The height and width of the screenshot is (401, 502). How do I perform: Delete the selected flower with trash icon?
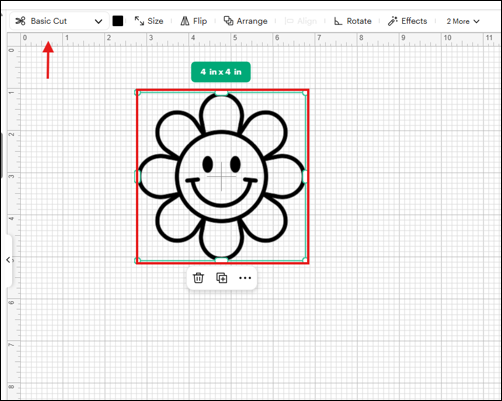coord(198,278)
